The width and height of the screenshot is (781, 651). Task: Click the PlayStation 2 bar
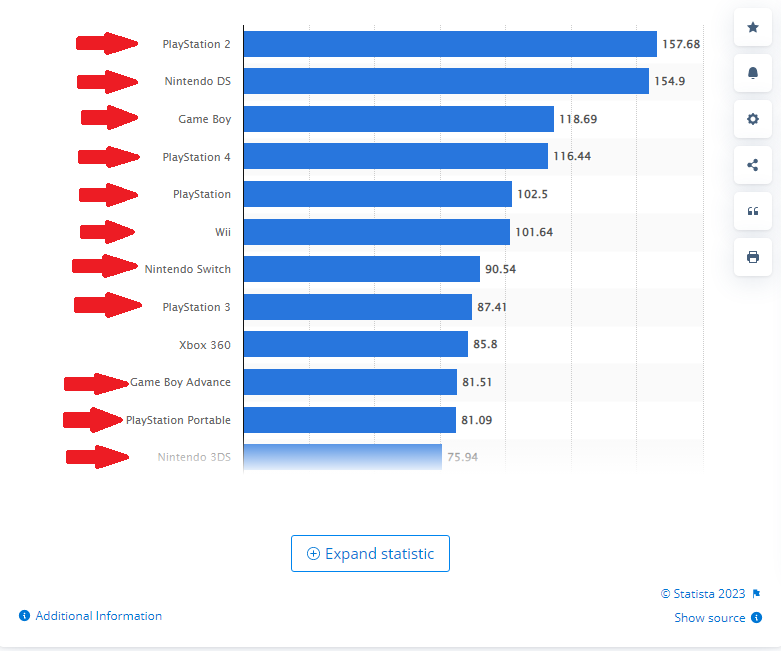point(449,44)
